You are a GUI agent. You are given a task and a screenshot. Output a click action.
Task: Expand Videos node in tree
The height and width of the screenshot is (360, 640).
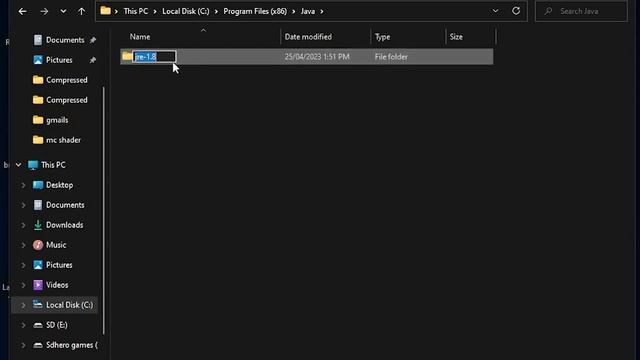[23, 285]
